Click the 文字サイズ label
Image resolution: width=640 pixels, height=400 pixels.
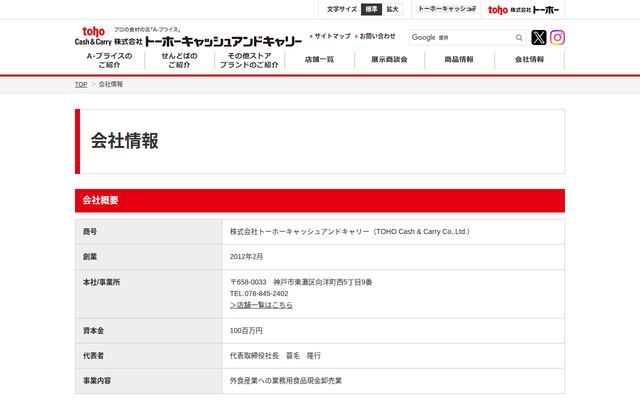[x=342, y=9]
